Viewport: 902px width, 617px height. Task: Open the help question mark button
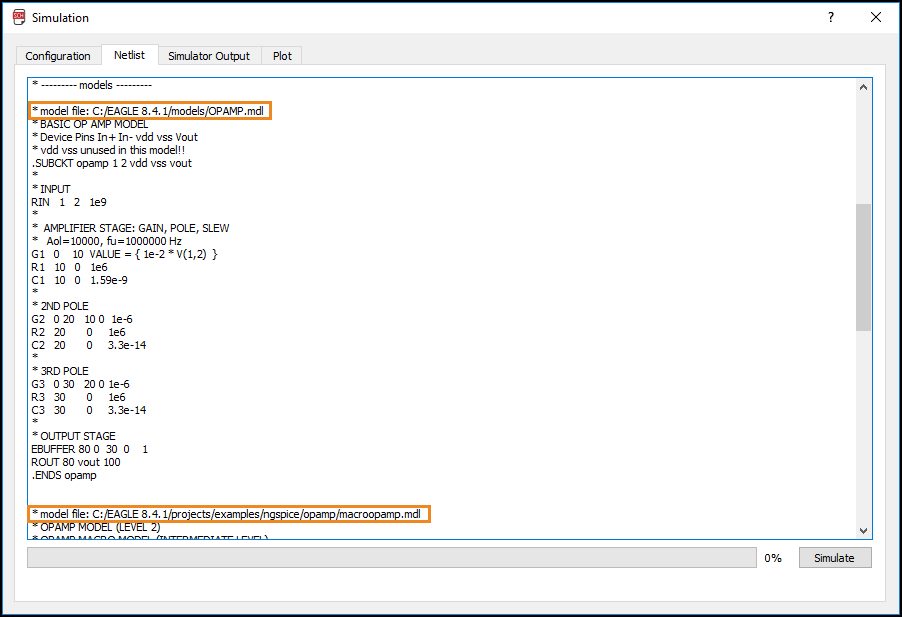pyautogui.click(x=831, y=17)
